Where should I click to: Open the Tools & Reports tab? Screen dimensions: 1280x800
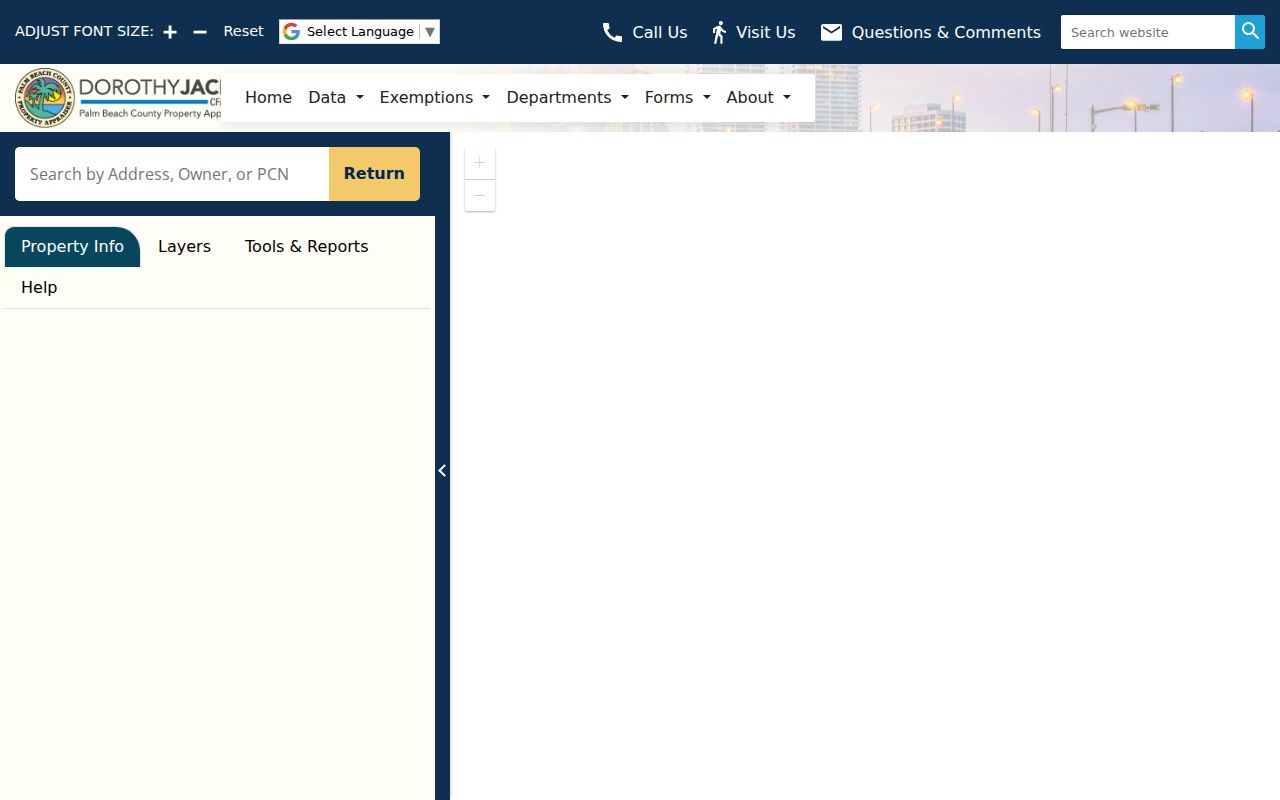coord(307,247)
